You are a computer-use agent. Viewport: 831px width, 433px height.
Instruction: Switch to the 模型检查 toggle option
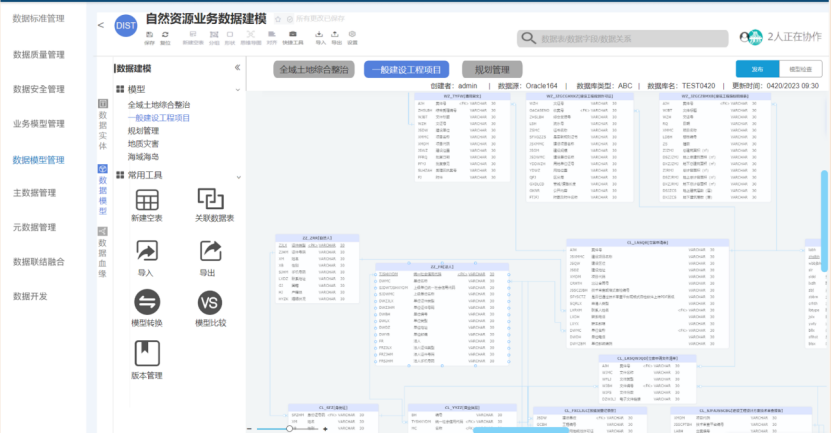click(x=800, y=69)
